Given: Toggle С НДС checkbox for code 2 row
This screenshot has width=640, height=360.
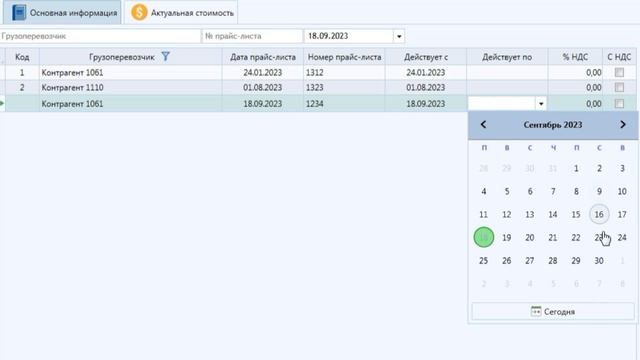Looking at the screenshot, I should pos(619,87).
